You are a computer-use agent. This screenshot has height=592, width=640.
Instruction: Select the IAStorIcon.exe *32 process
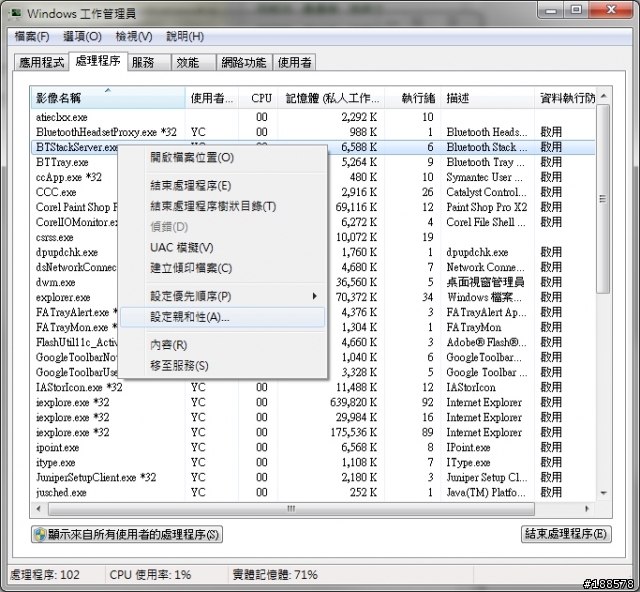[313, 387]
